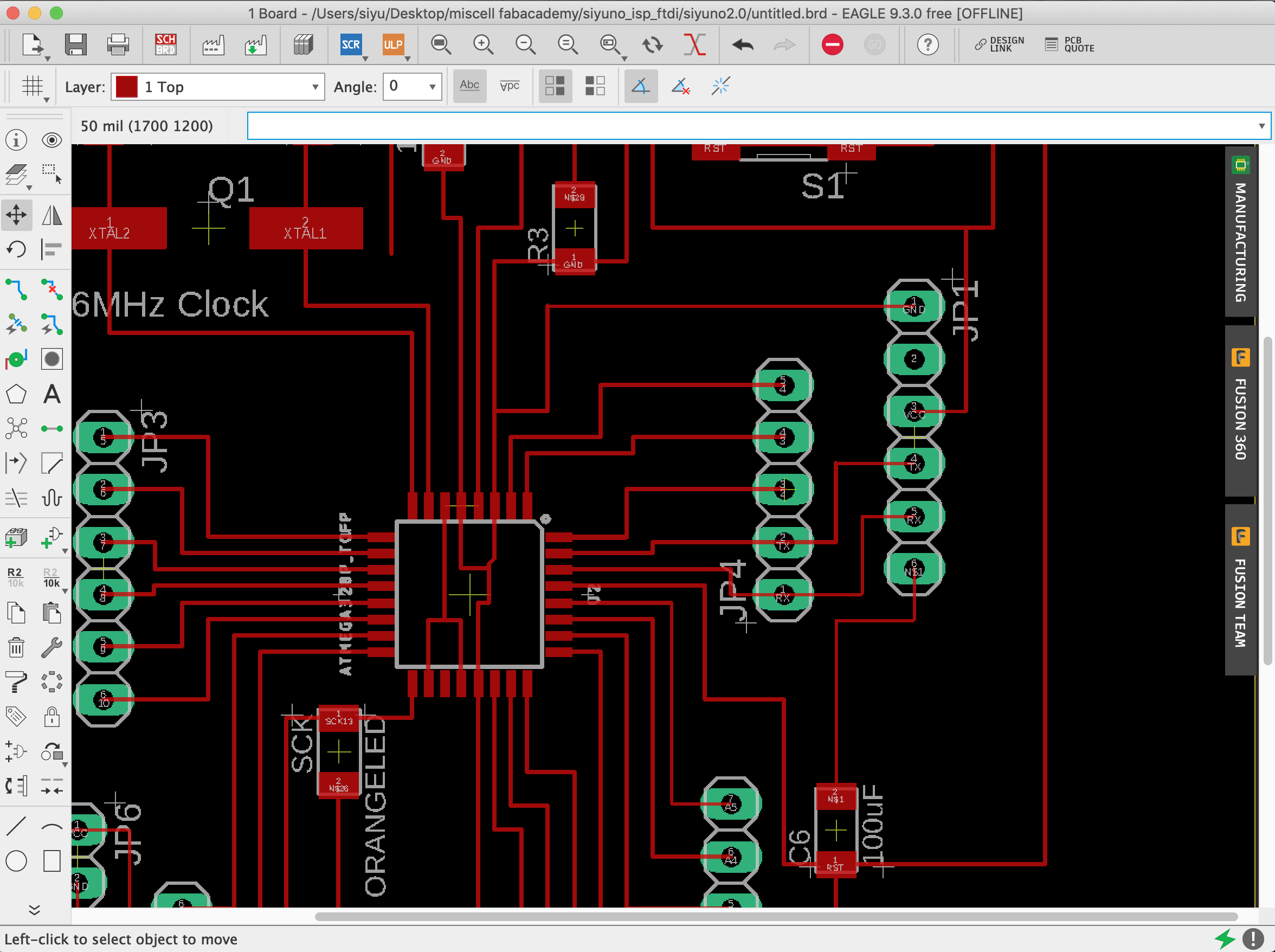Screen dimensions: 1275x952
Task: Expand the command history dropdown arrow
Action: click(x=1261, y=126)
